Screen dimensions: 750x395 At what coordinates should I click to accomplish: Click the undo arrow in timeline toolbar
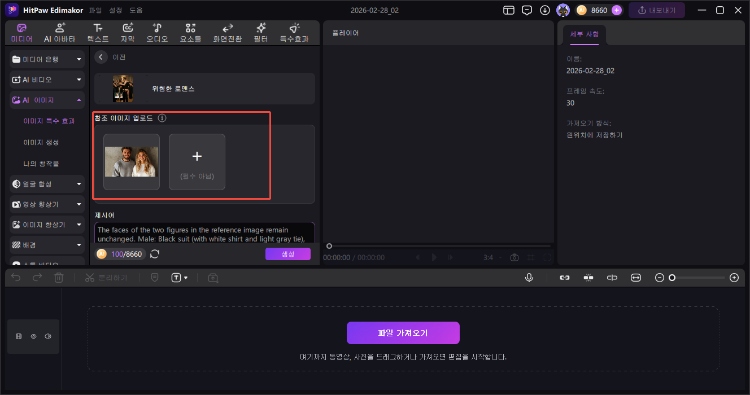[16, 278]
